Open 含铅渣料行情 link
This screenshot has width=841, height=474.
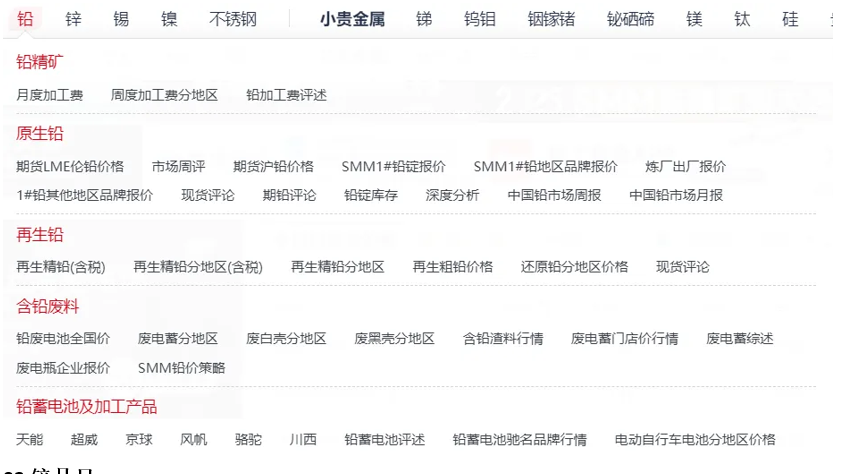tap(503, 339)
